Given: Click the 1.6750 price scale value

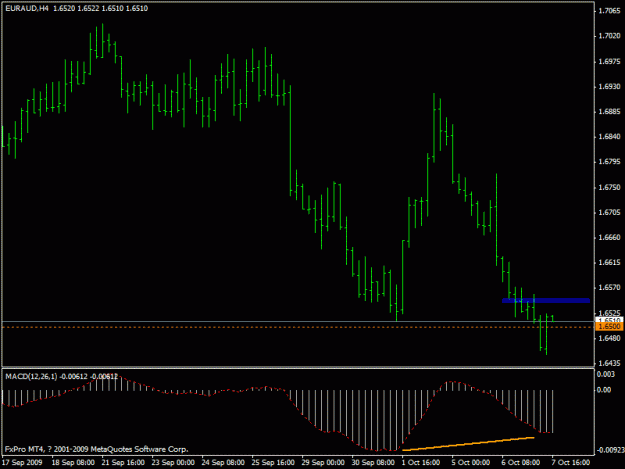Looking at the screenshot, I should 609,187.
